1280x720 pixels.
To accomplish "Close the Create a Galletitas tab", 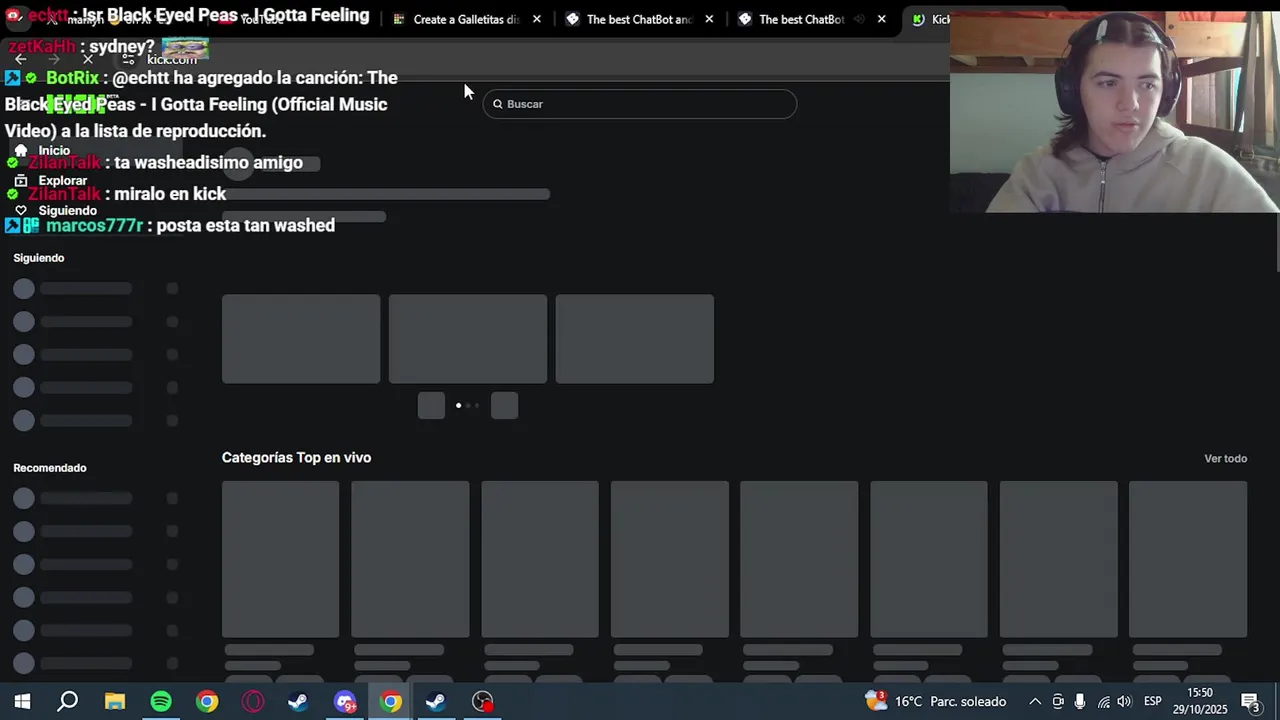I will click(537, 19).
